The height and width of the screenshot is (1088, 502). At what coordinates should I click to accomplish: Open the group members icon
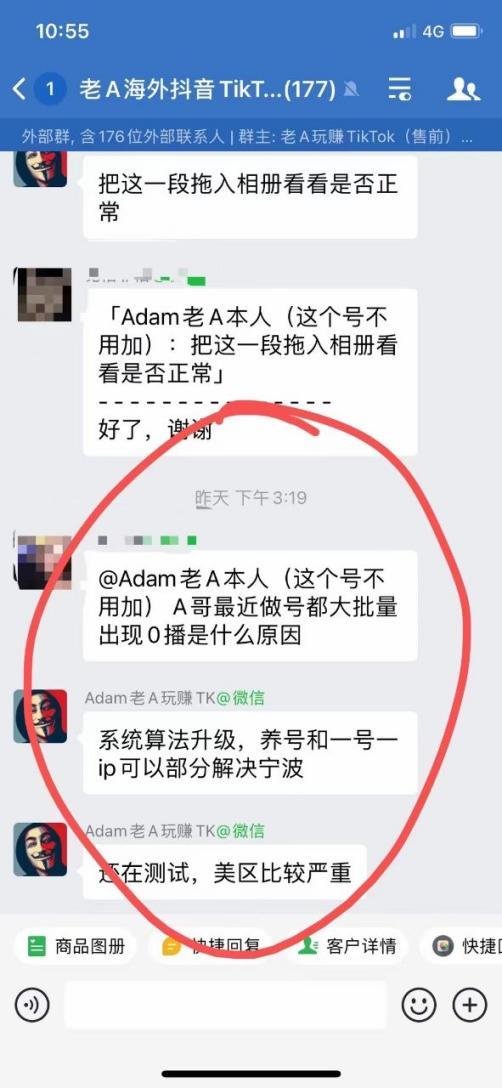click(x=463, y=89)
